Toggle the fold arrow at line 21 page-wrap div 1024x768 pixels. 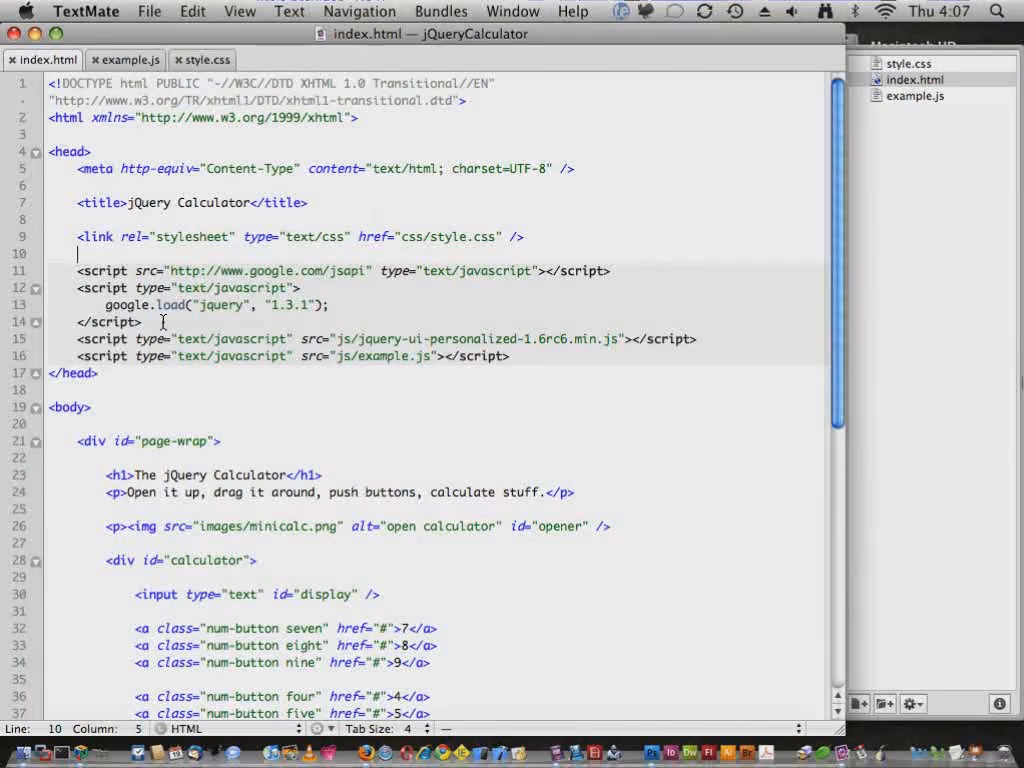(x=36, y=441)
